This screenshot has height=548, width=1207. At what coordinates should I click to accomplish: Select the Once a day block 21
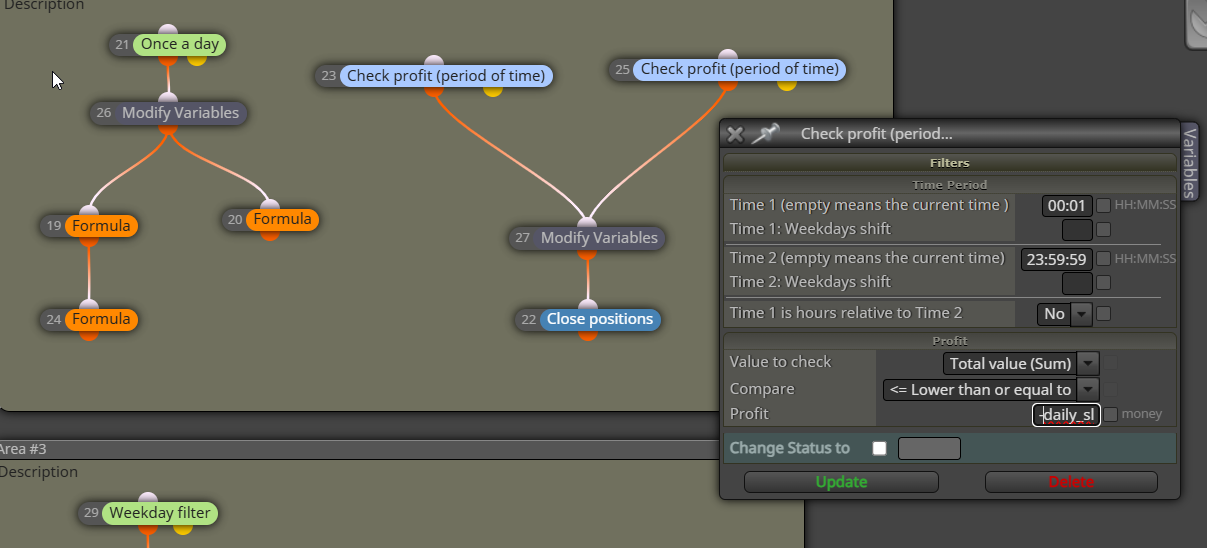click(x=180, y=45)
